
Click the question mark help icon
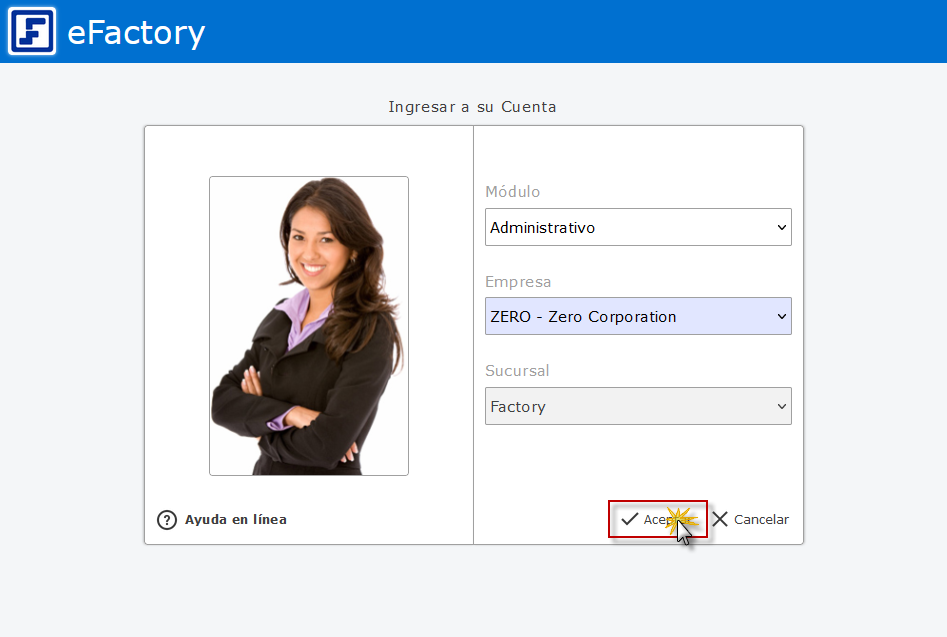(167, 520)
